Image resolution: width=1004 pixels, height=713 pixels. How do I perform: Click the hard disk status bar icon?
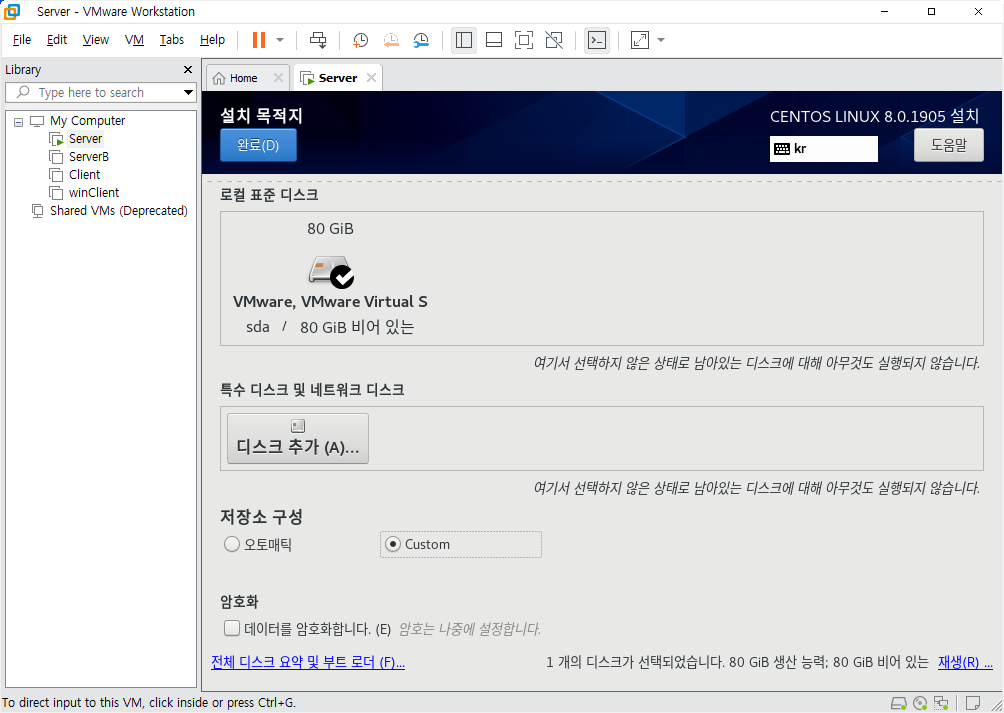pyautogui.click(x=899, y=703)
